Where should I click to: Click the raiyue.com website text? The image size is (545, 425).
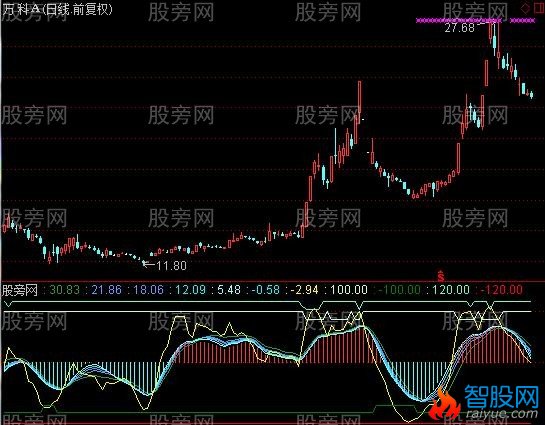(x=501, y=414)
